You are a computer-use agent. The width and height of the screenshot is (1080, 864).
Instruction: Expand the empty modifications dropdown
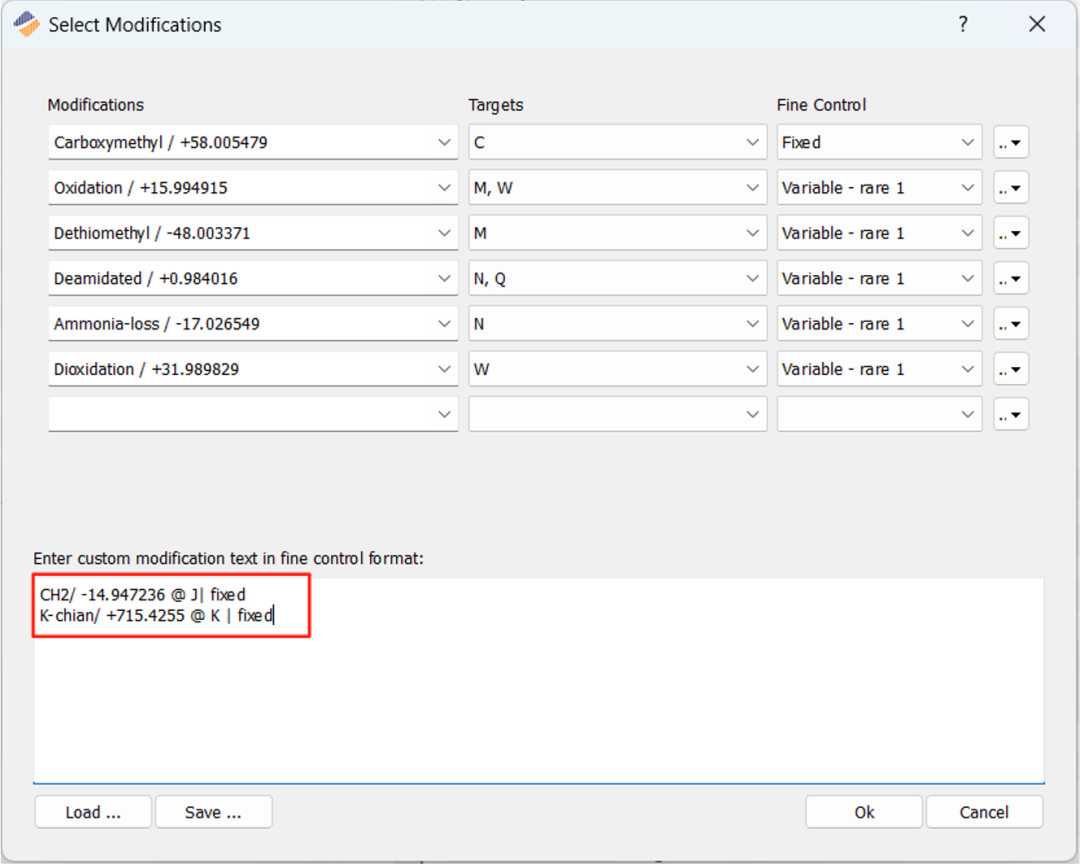(x=445, y=414)
